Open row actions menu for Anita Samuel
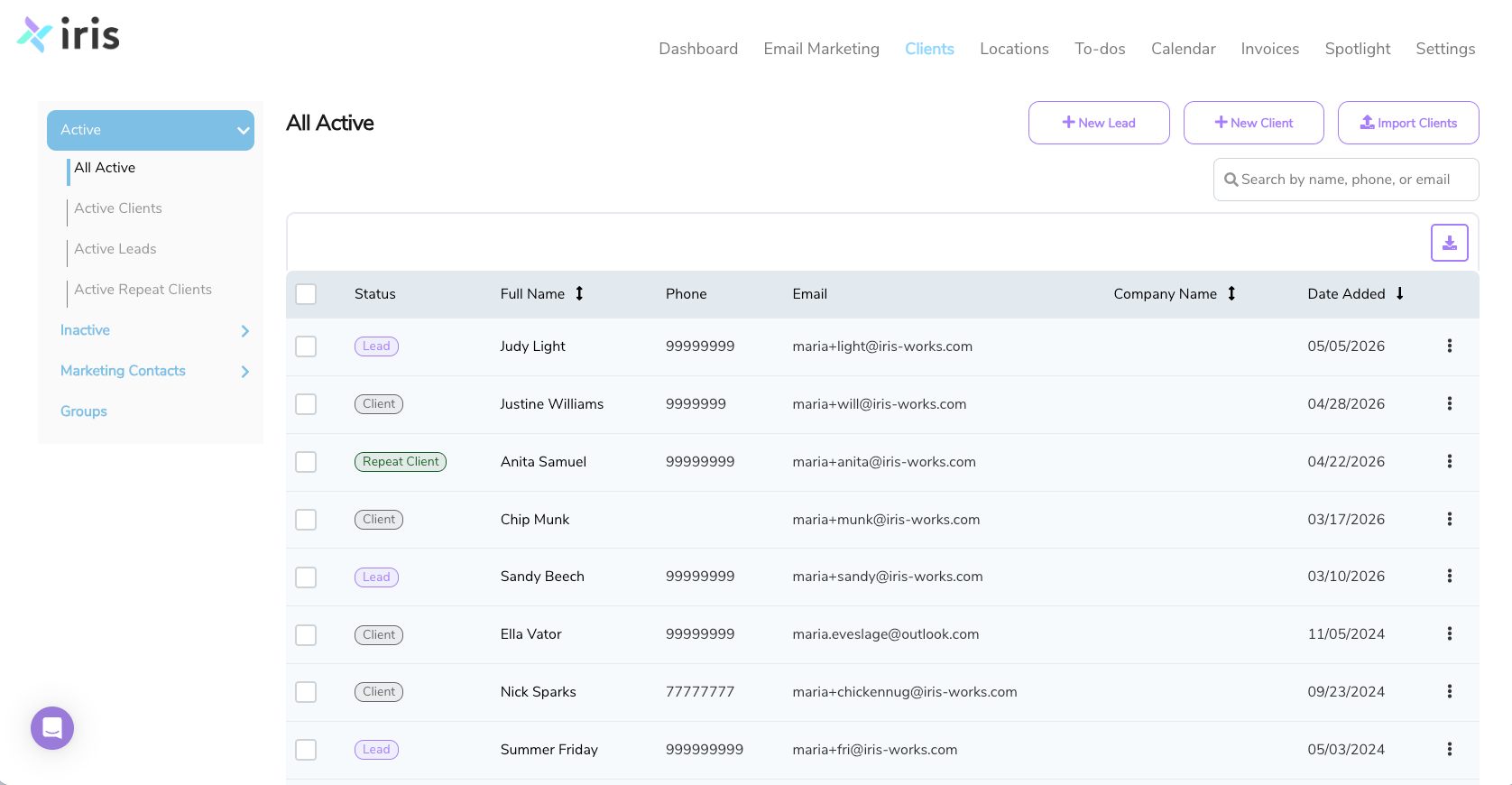1512x785 pixels. pyautogui.click(x=1449, y=461)
